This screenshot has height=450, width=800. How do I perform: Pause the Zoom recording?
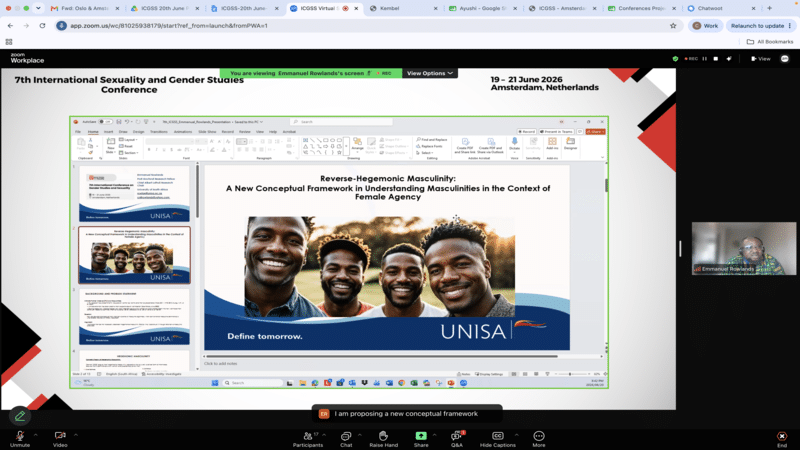(x=705, y=59)
